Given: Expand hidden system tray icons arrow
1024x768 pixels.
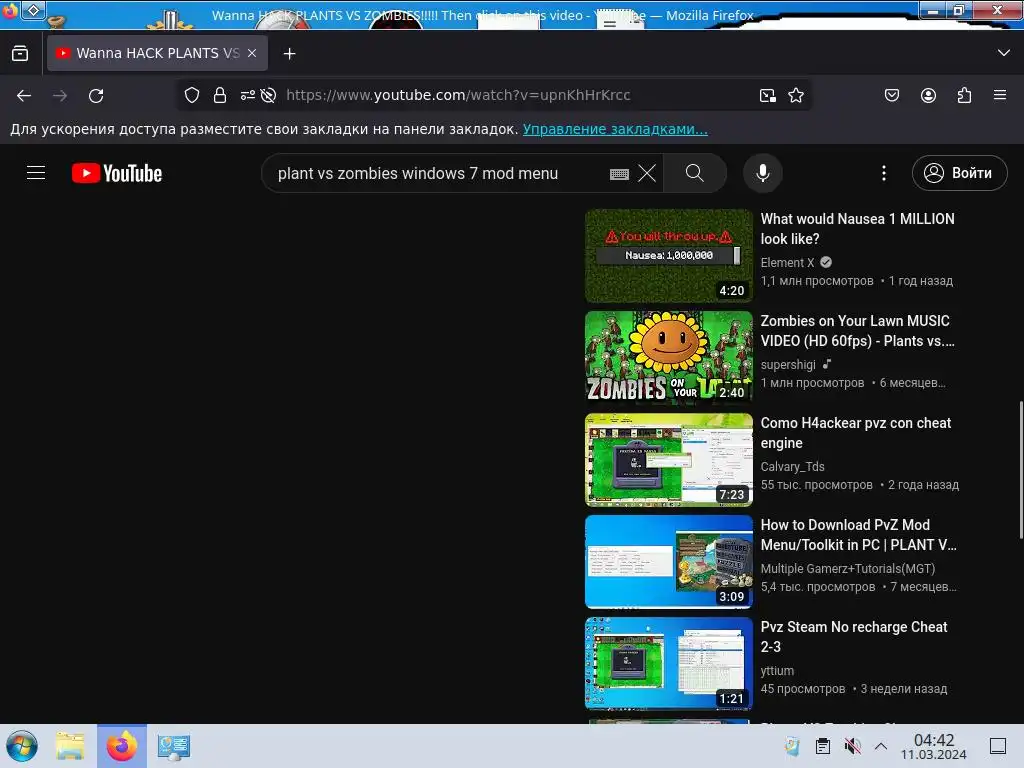Looking at the screenshot, I should (x=881, y=746).
